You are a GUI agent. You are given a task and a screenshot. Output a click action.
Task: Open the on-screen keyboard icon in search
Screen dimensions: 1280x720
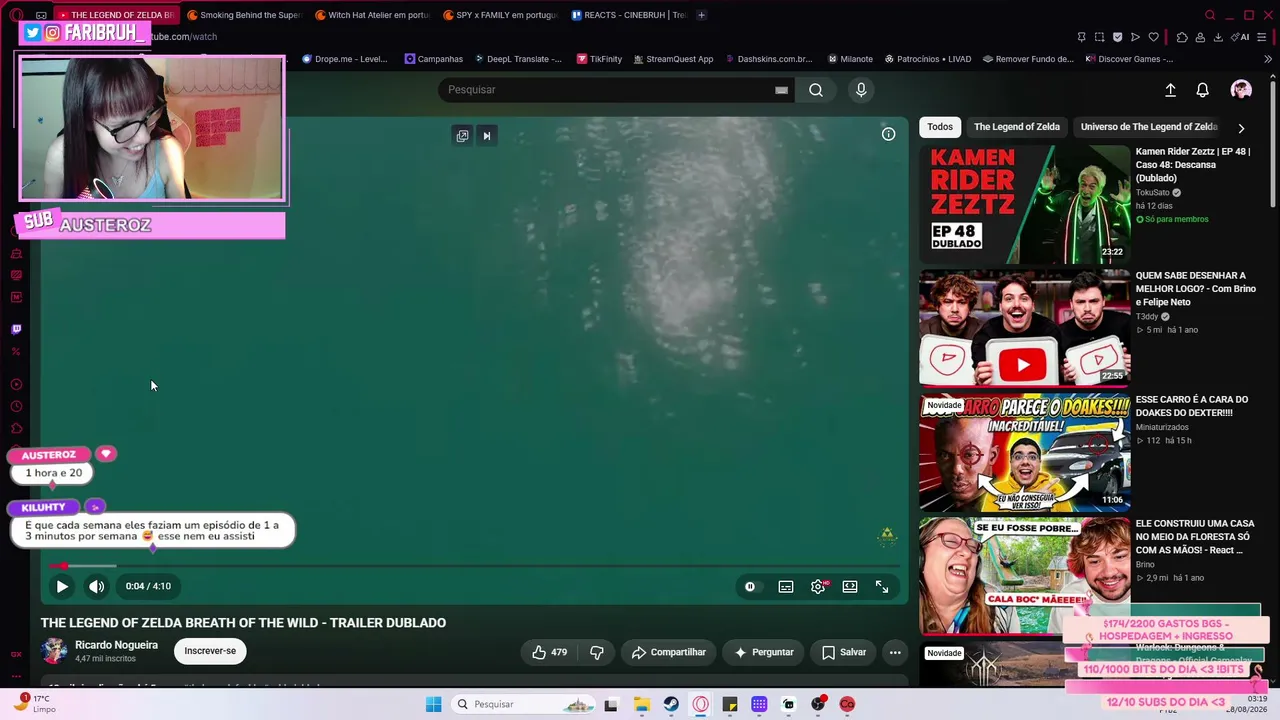[x=781, y=90]
